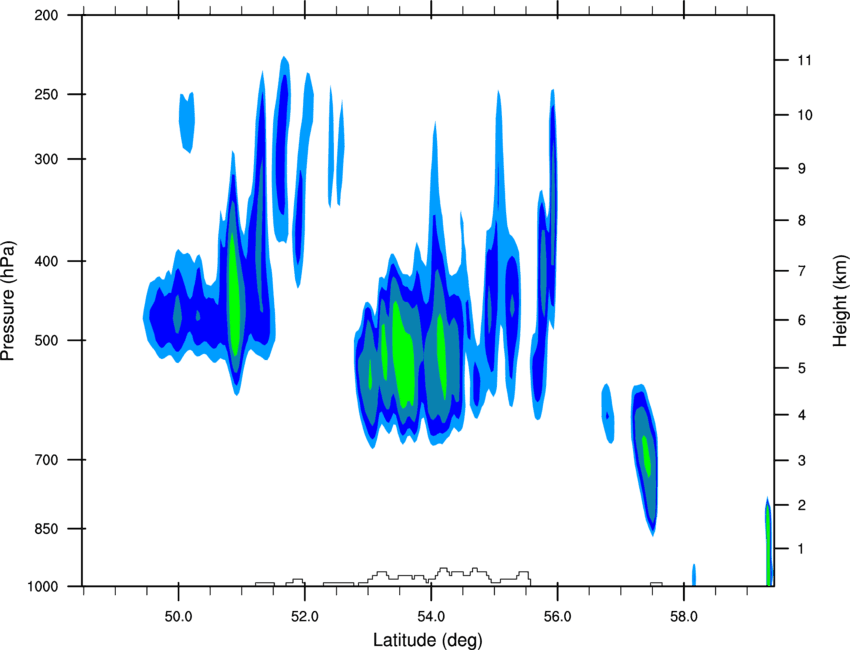Click the 250 pressure tick label
850x650 pixels.
47,95
